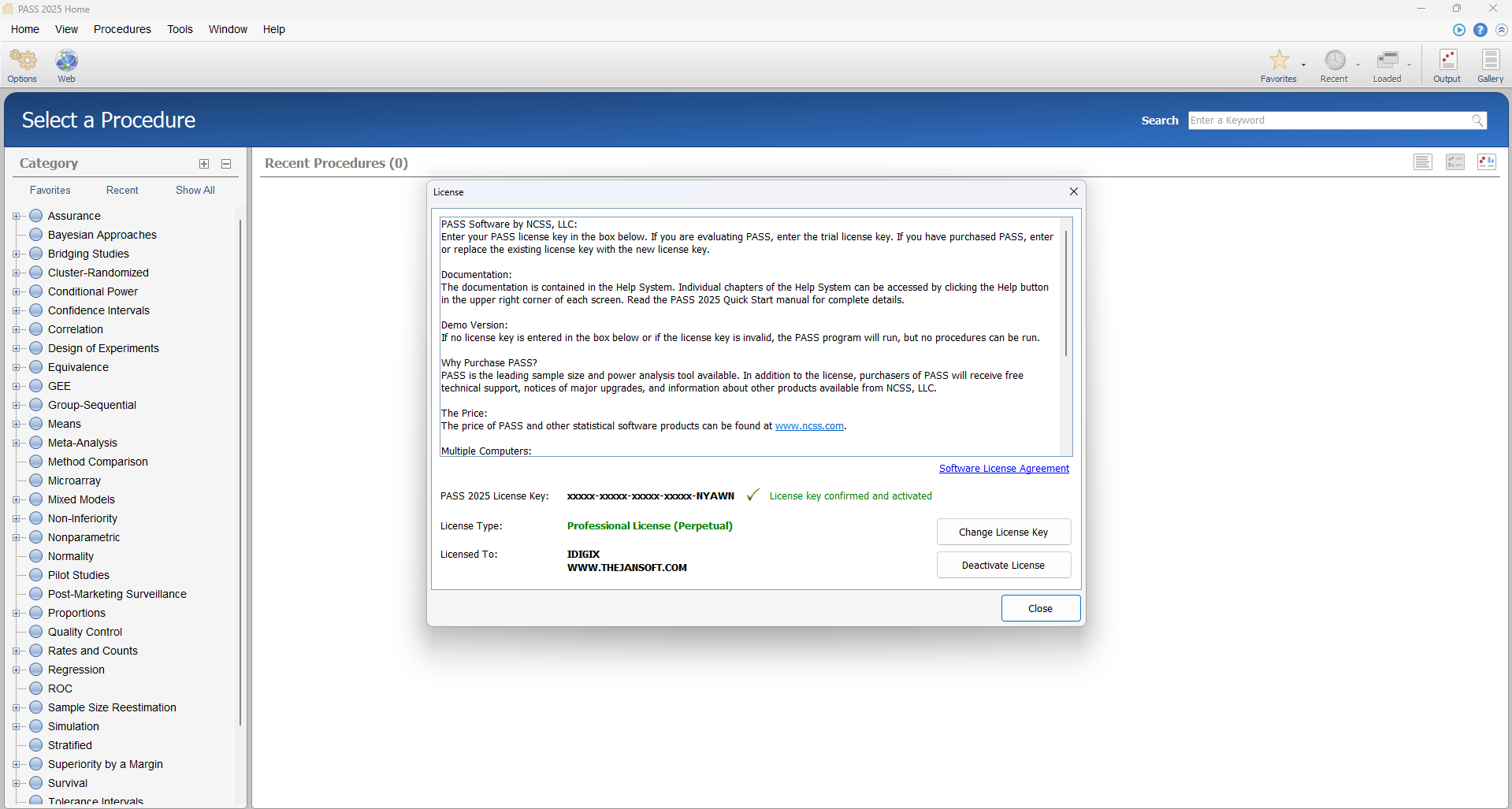Click Close button in License dialog

click(x=1041, y=608)
